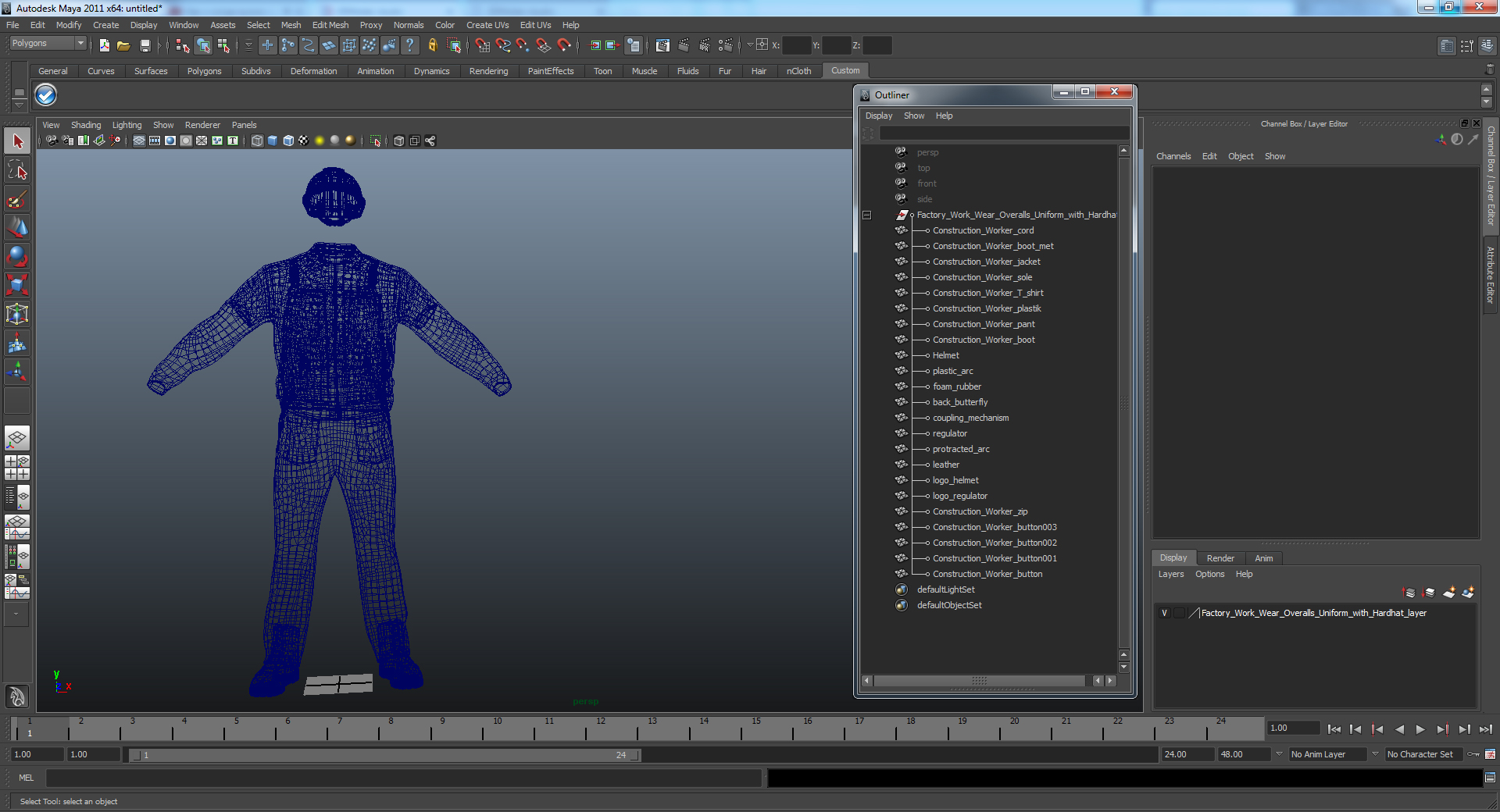Screen dimensions: 1500x812
Task: Toggle Auto Keyframe key icon
Action: 1473,754
